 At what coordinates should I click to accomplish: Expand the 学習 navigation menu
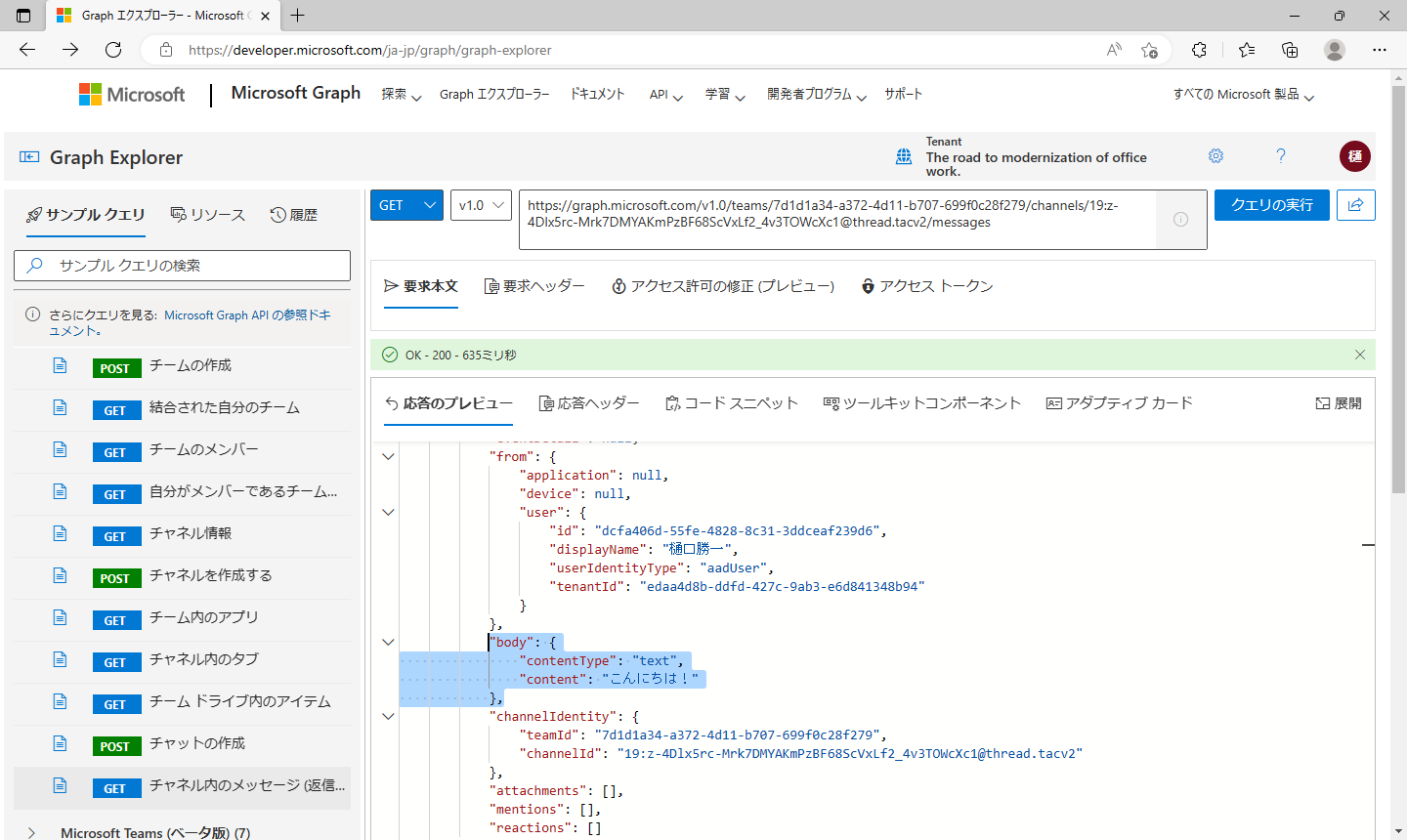(x=725, y=95)
